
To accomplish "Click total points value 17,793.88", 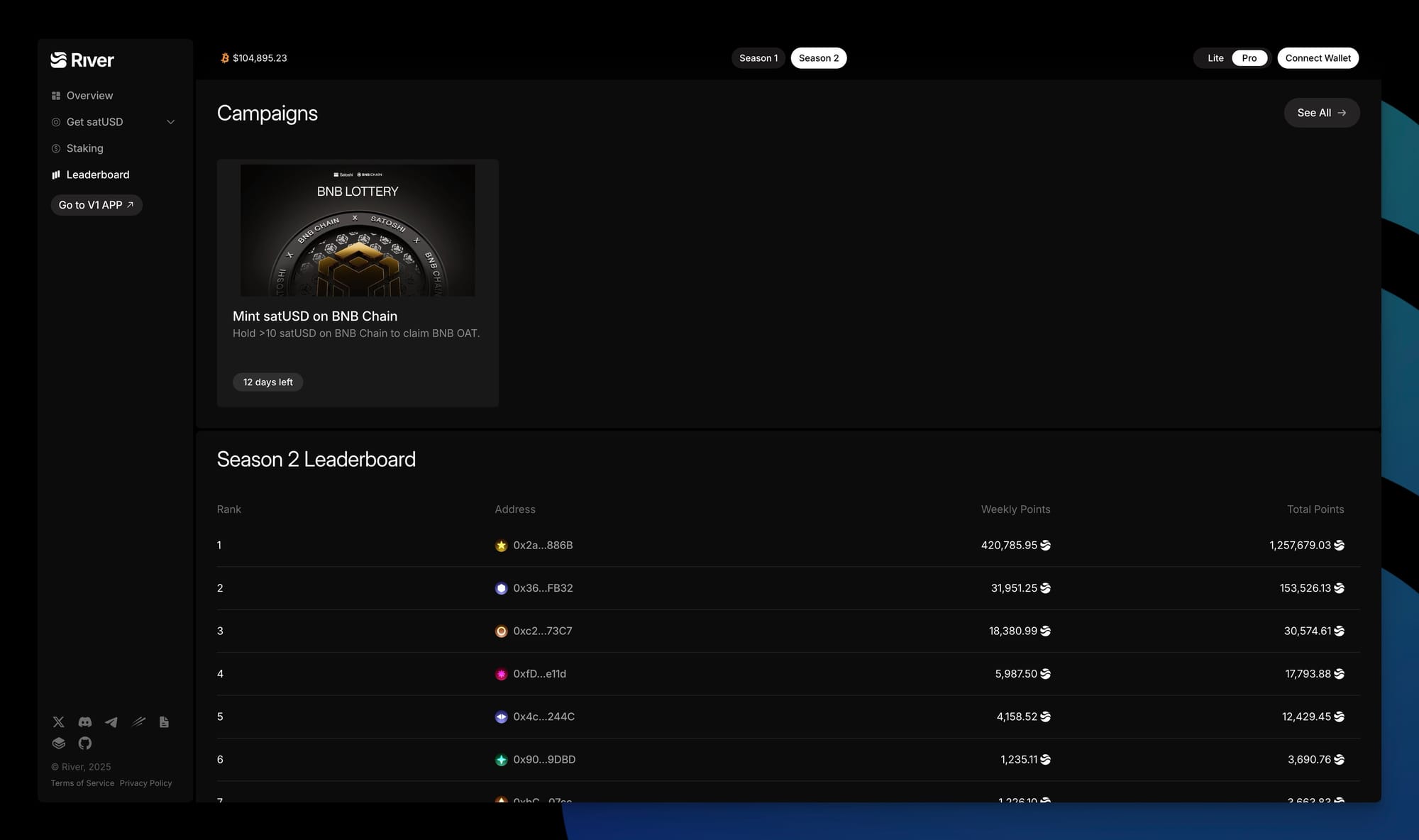I will coord(1308,674).
